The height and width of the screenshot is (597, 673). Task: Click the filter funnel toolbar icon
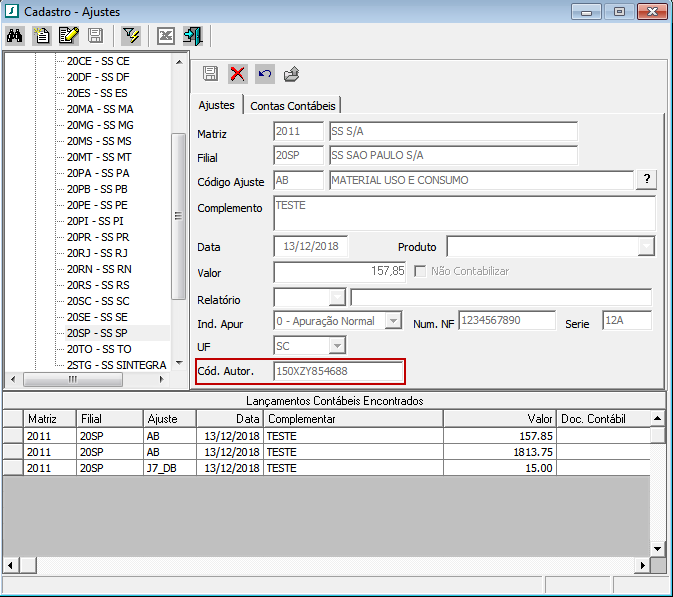coord(130,37)
